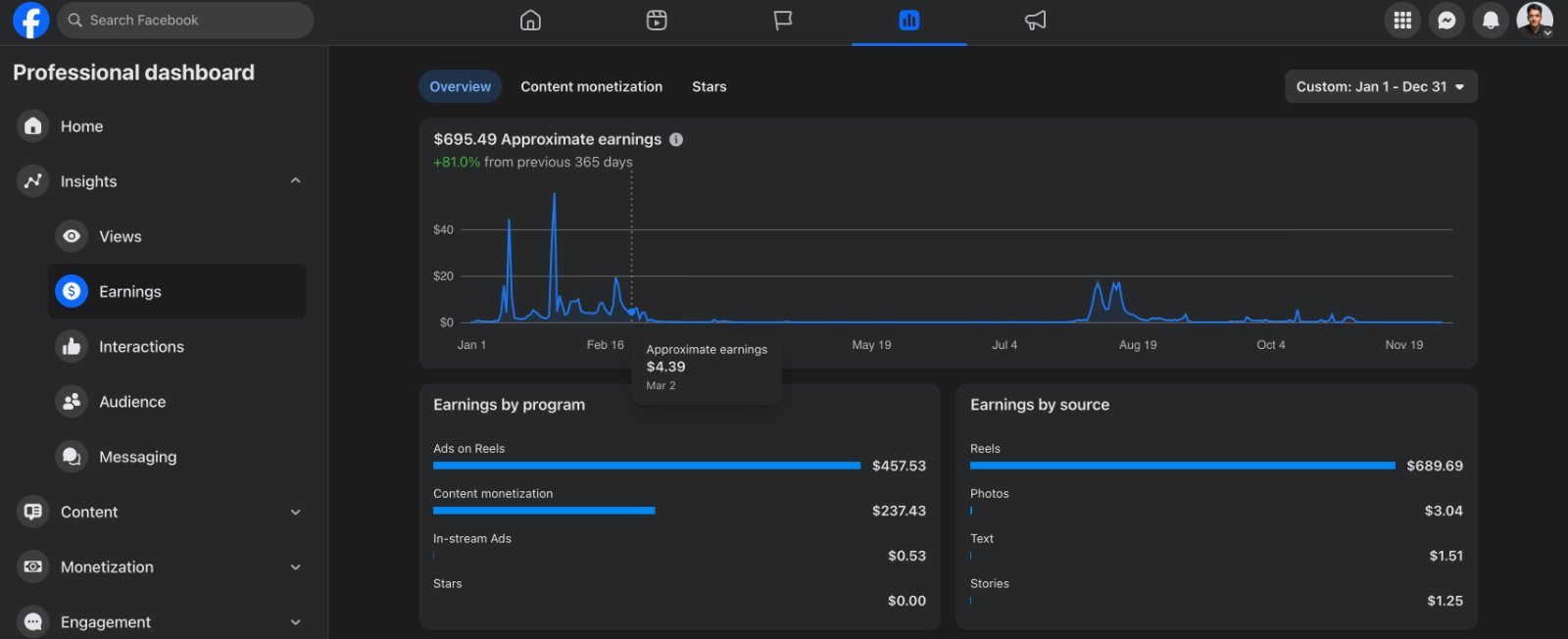This screenshot has width=1568, height=639.
Task: Open the Pages flag icon in top bar
Action: click(783, 21)
